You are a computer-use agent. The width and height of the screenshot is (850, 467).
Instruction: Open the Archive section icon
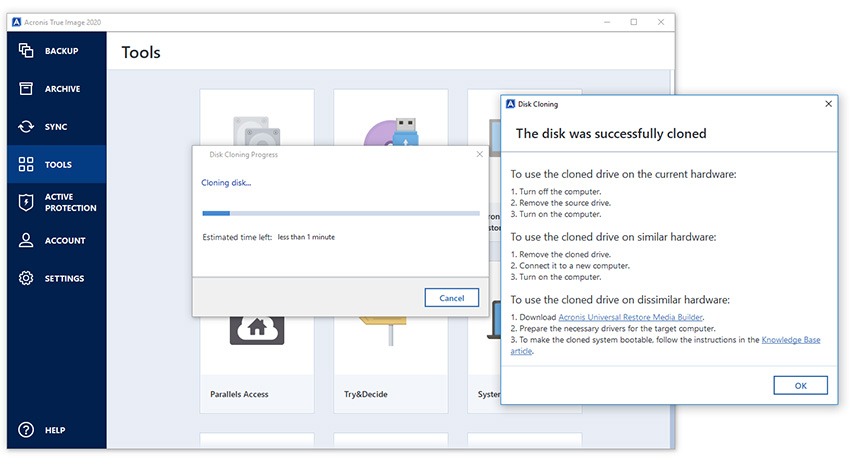[26, 89]
